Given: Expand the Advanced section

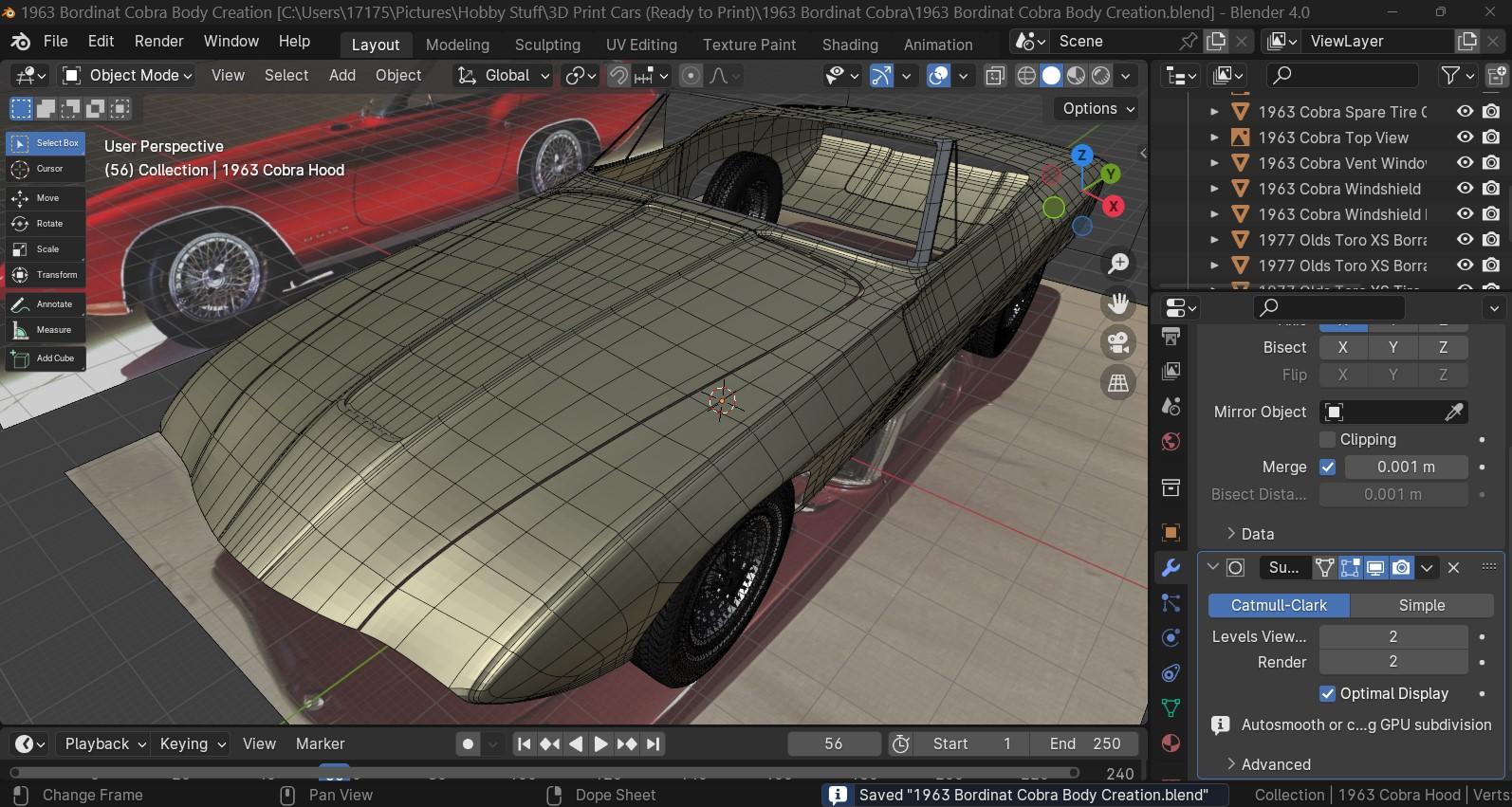Looking at the screenshot, I should [x=1269, y=764].
